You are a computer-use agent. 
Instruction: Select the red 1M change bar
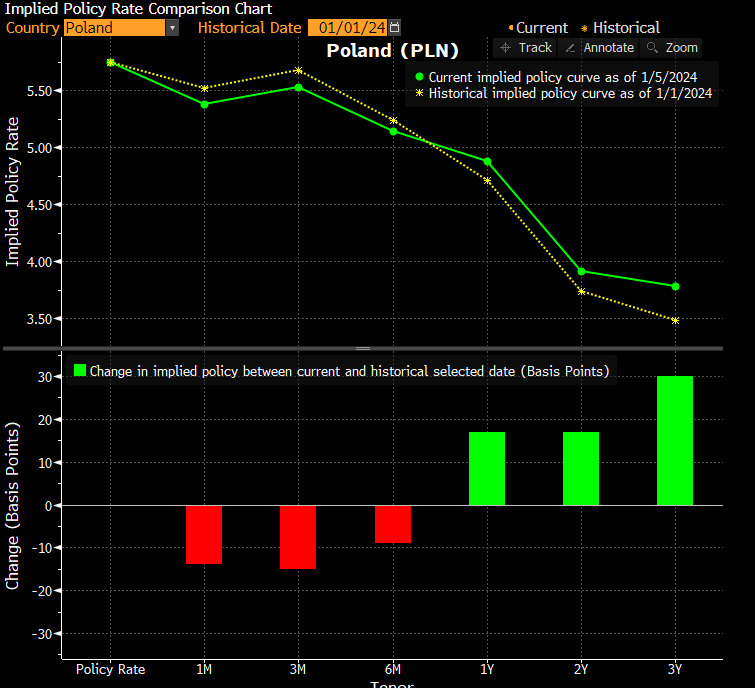pyautogui.click(x=204, y=535)
